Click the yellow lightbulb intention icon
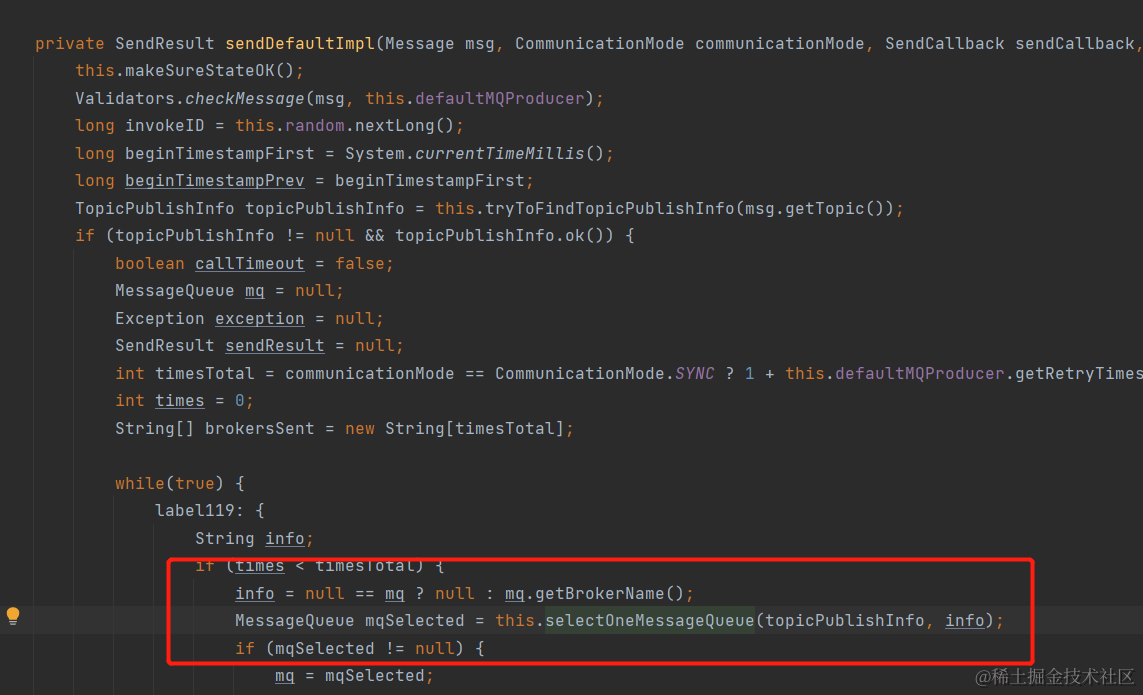1143x695 pixels. (13, 616)
